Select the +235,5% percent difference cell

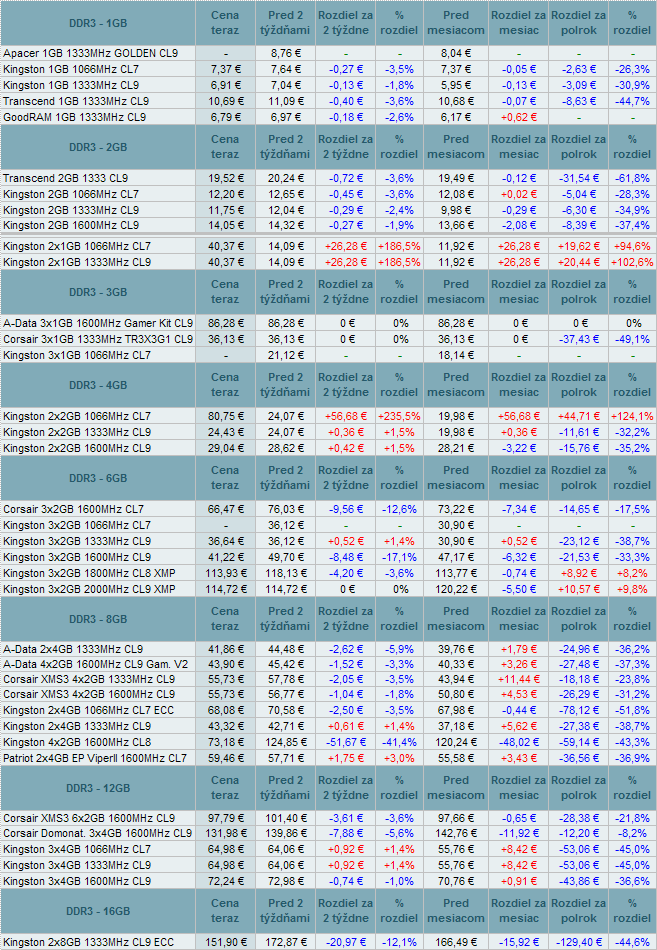[x=398, y=416]
